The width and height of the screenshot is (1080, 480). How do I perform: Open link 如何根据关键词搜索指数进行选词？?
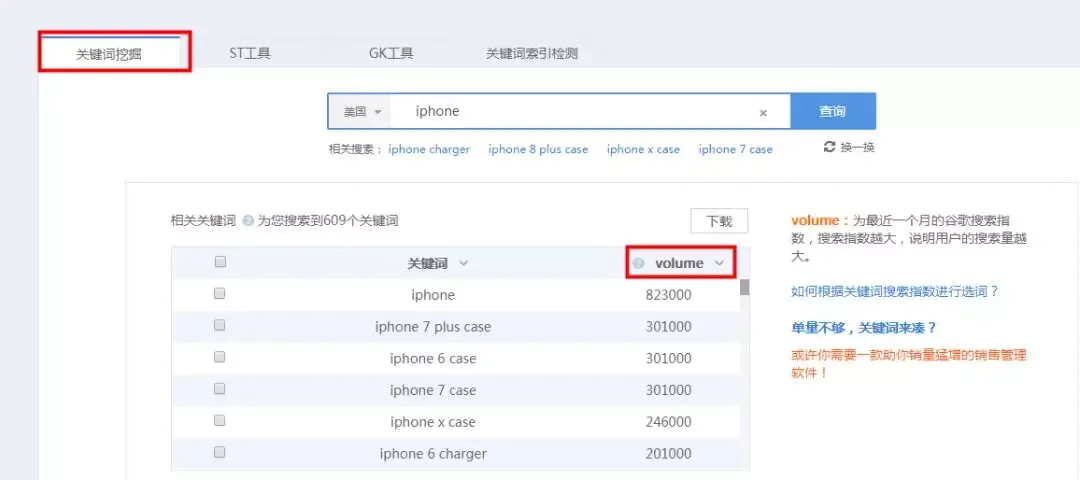pyautogui.click(x=895, y=291)
